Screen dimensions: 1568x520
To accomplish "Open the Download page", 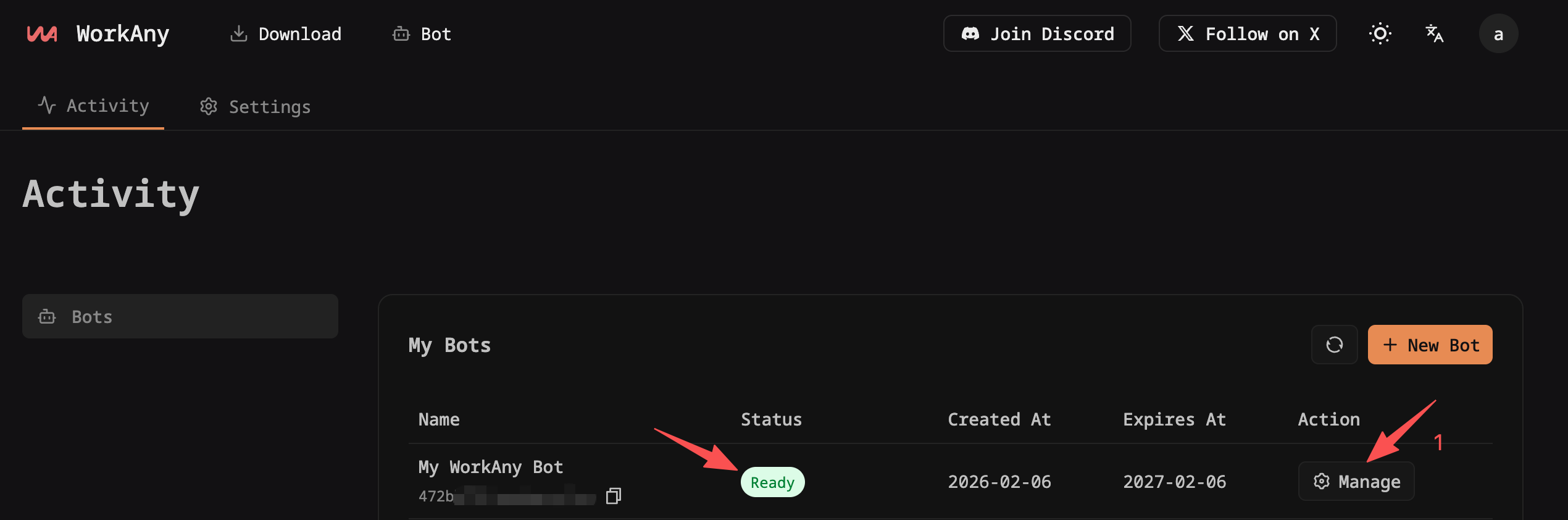I will click(x=286, y=34).
